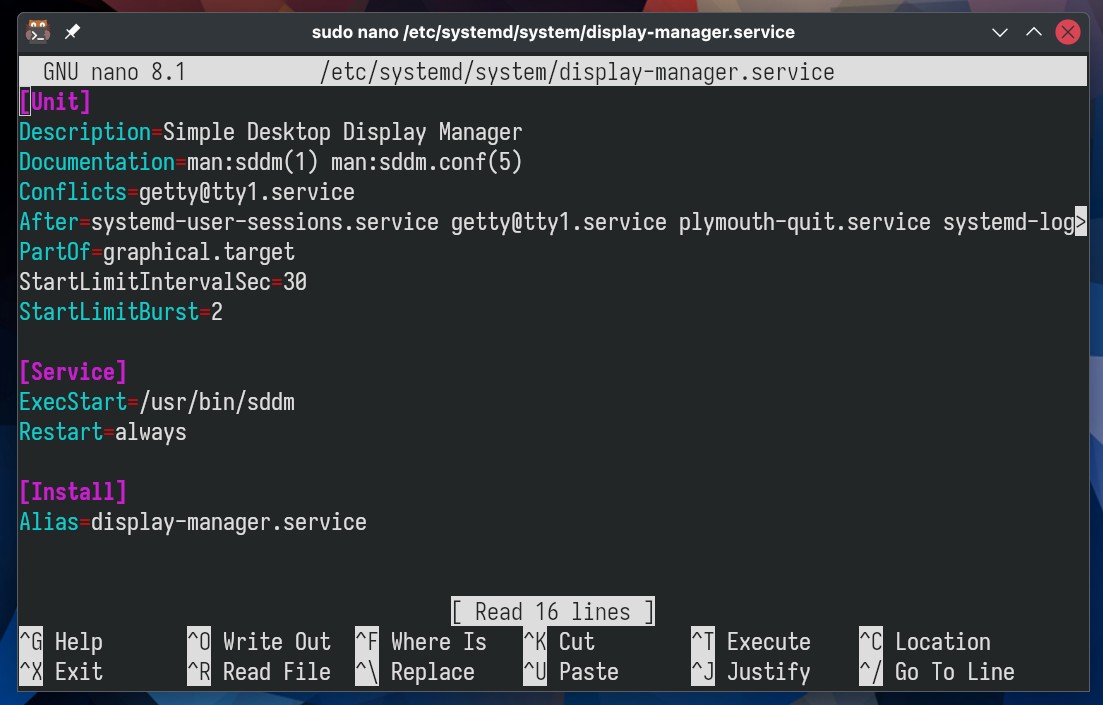Click the line-overflow '>' marker
1103x705 pixels.
tap(1080, 222)
